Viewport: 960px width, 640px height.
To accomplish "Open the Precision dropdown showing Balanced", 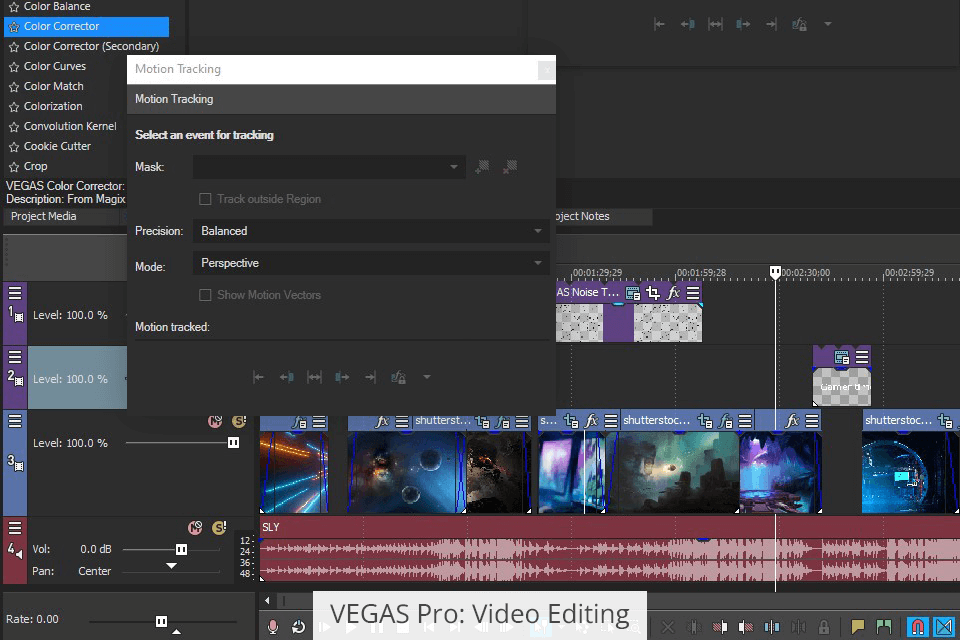I will (371, 231).
